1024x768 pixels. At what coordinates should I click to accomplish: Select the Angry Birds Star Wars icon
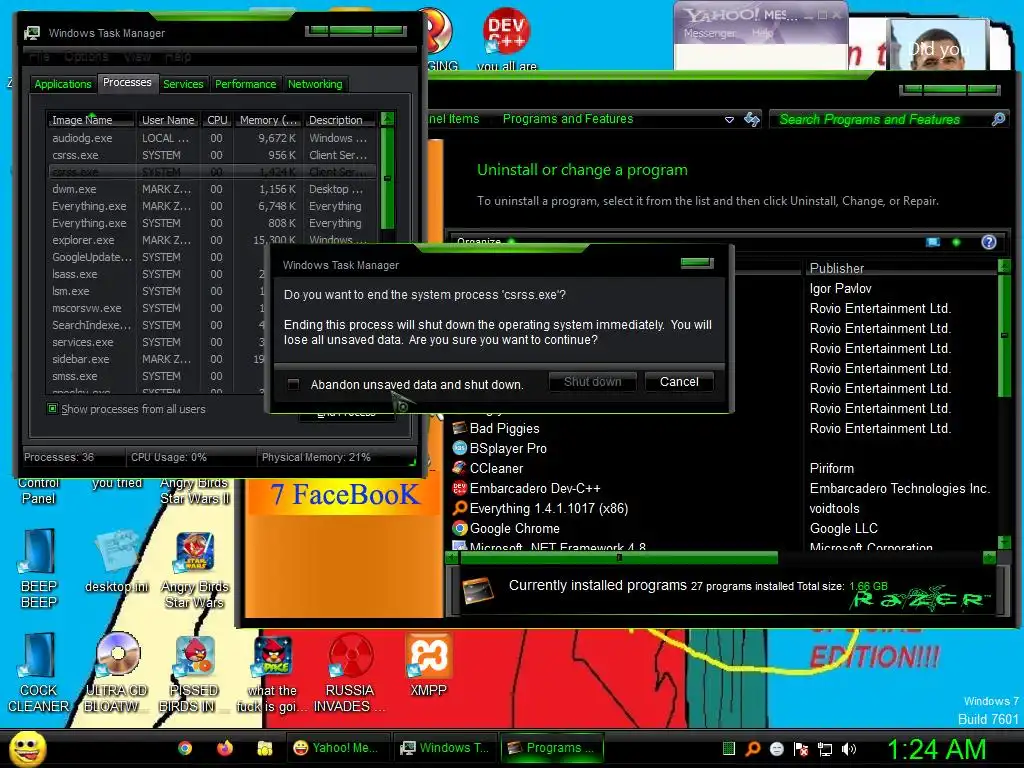(x=195, y=569)
